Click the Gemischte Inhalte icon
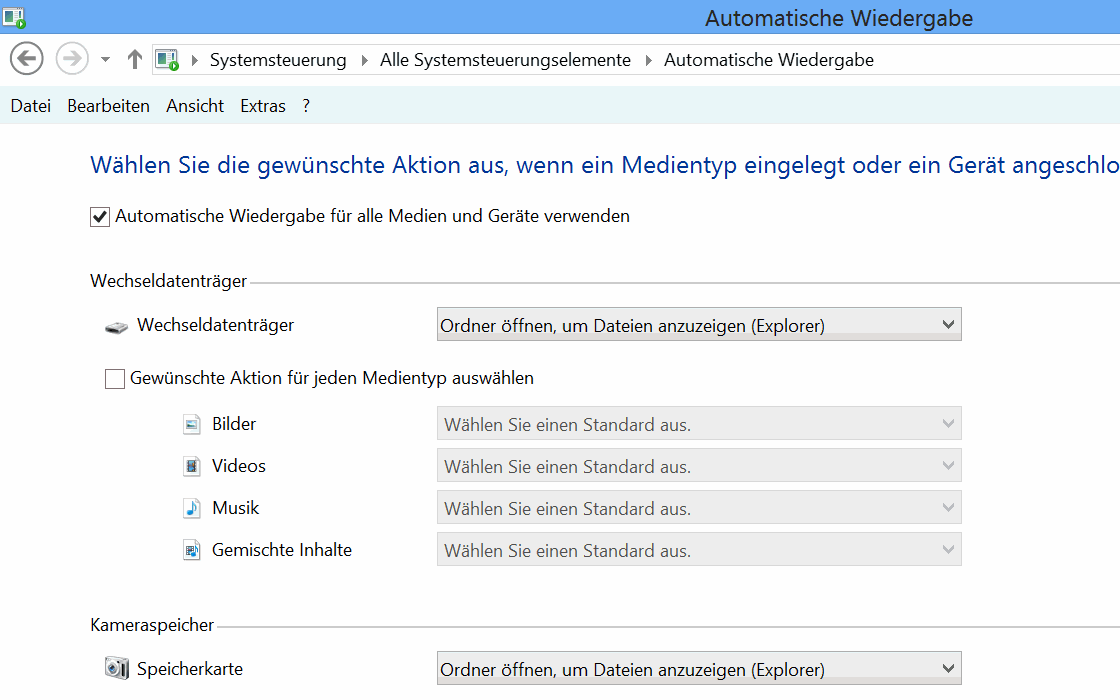The image size is (1120, 700). [x=192, y=551]
